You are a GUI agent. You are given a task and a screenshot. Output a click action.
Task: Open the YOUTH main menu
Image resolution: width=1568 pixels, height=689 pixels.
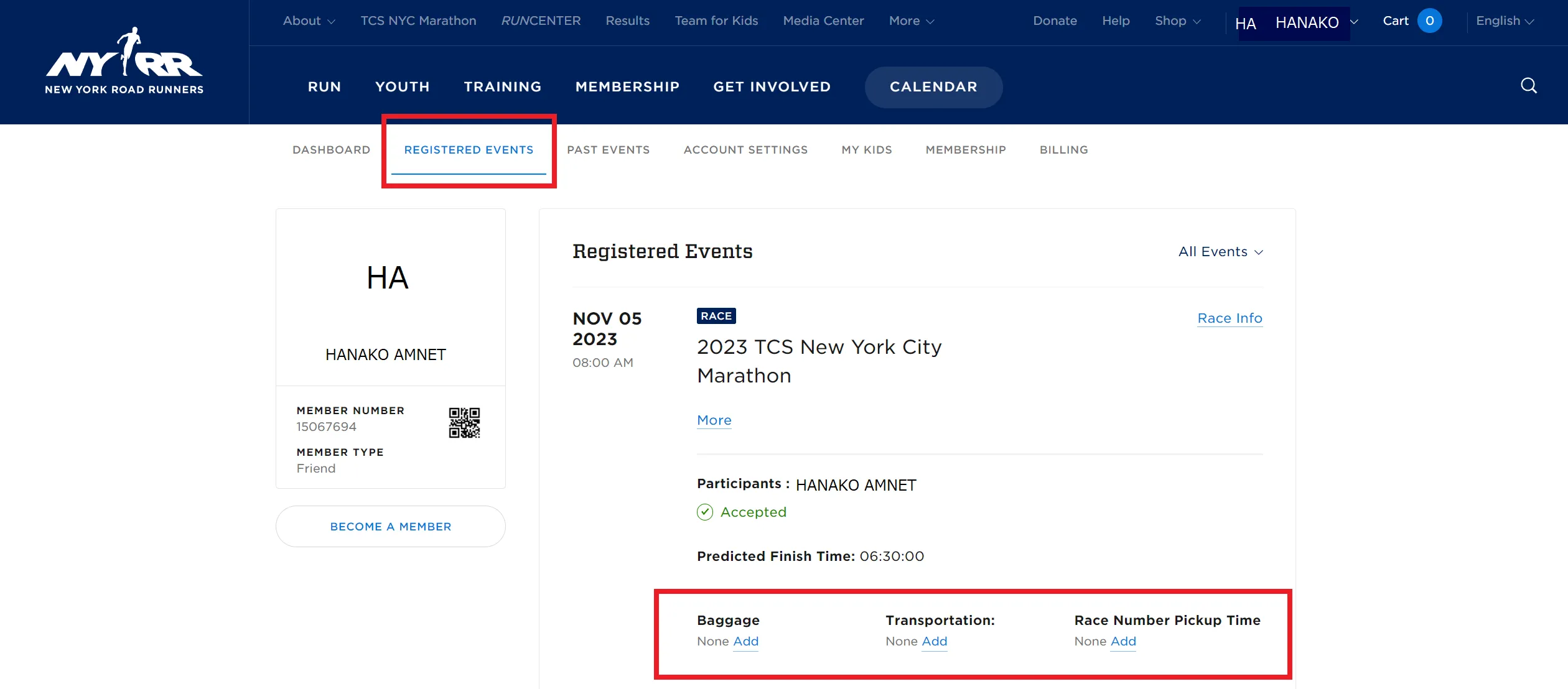pos(403,87)
